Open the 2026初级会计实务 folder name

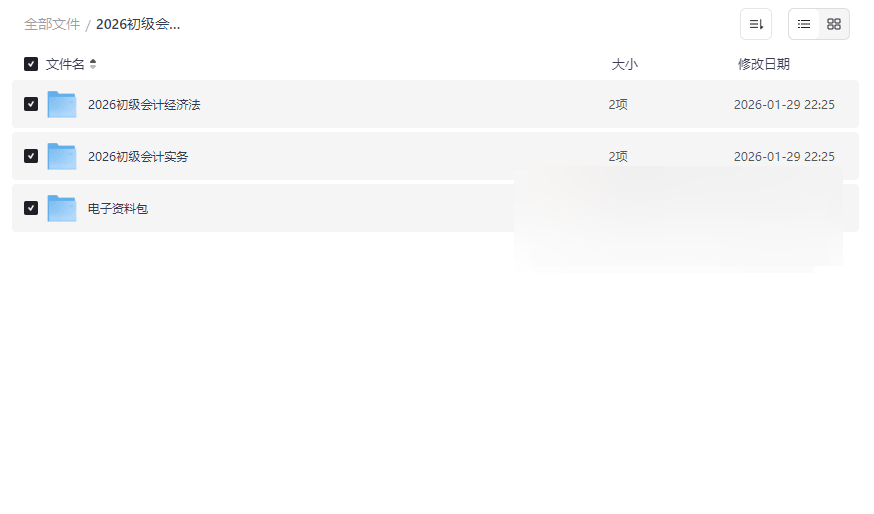pos(138,156)
